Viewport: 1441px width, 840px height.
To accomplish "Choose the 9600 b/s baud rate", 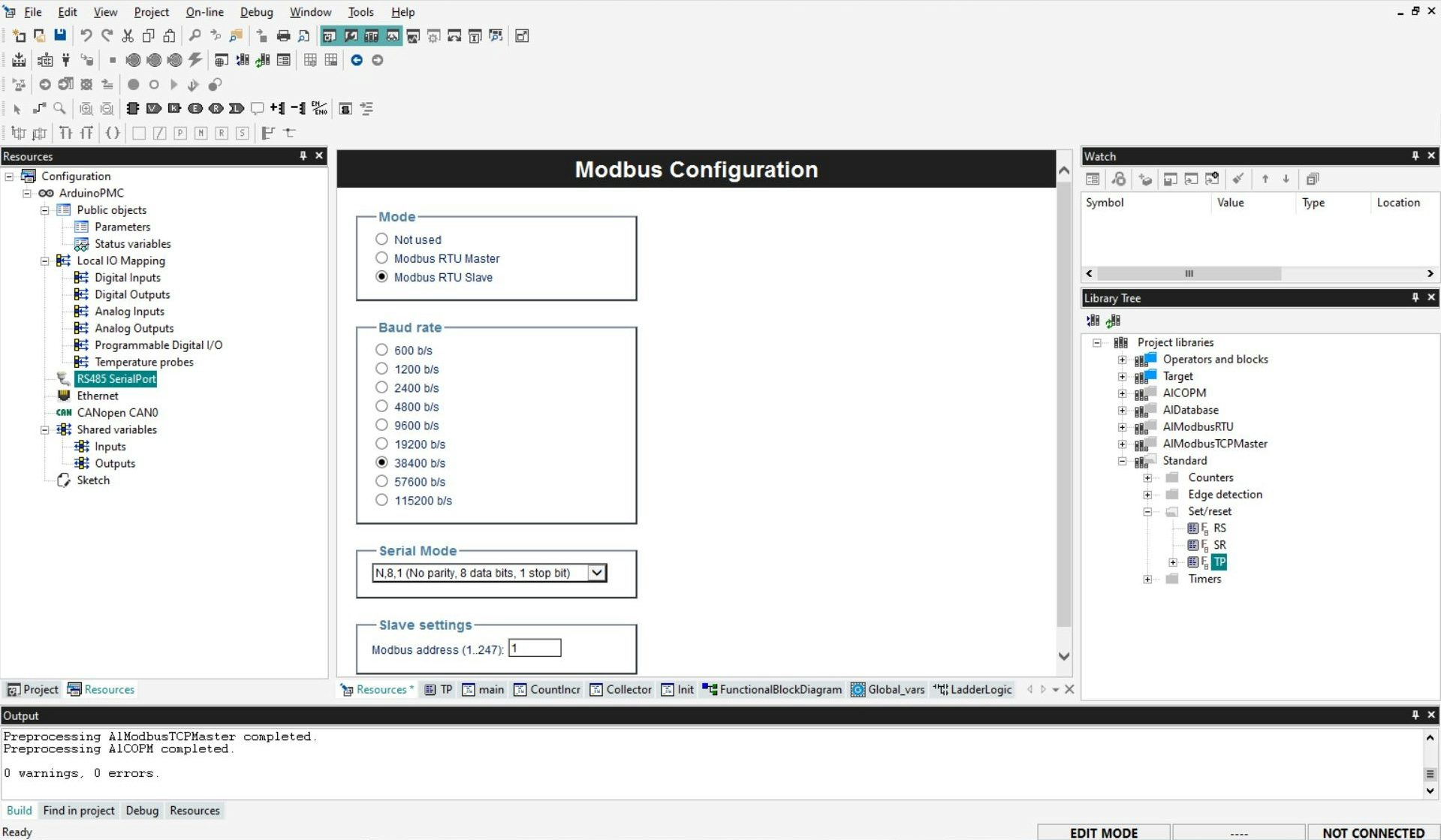I will pos(381,425).
